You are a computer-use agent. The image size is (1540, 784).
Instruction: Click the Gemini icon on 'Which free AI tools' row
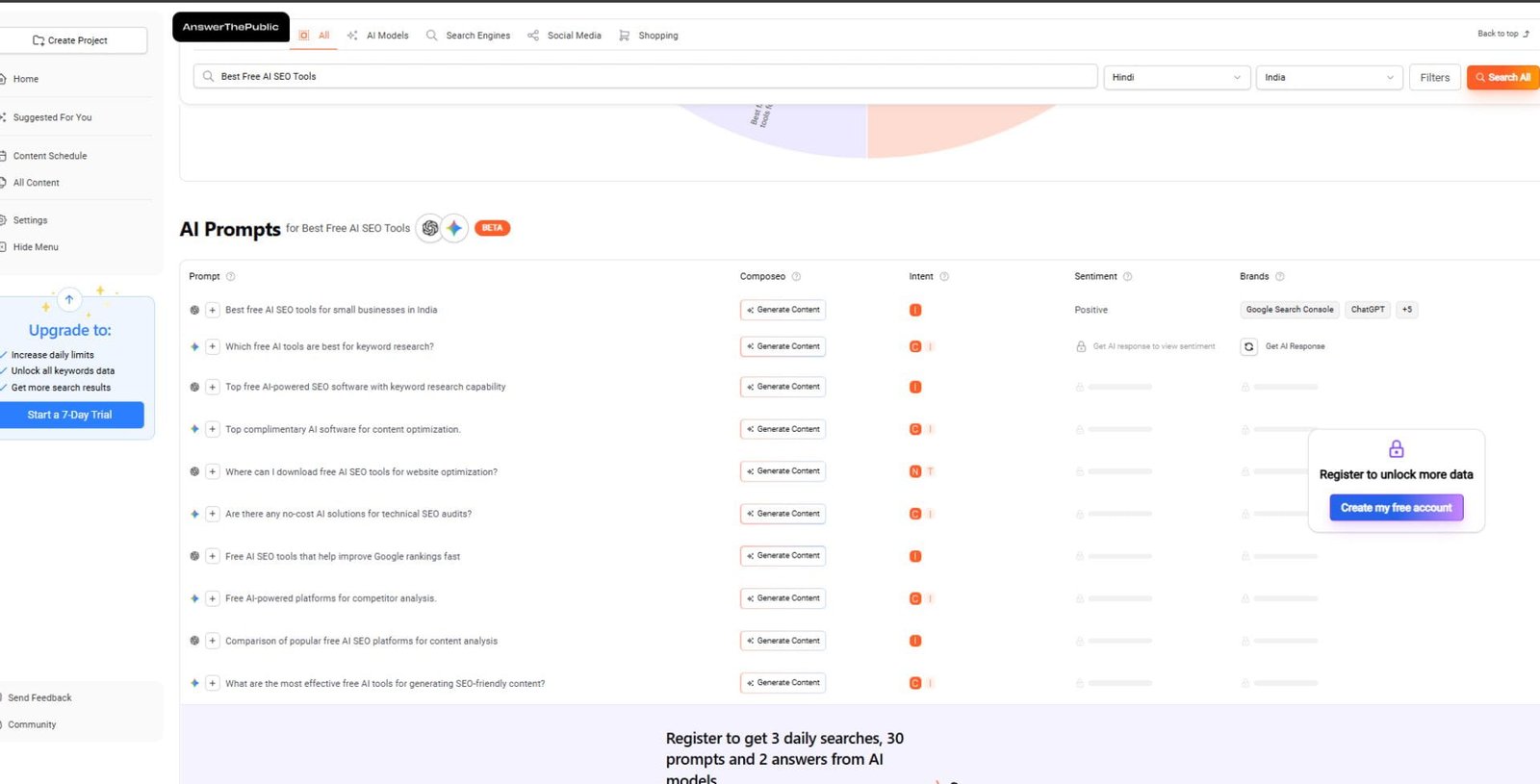[x=194, y=346]
